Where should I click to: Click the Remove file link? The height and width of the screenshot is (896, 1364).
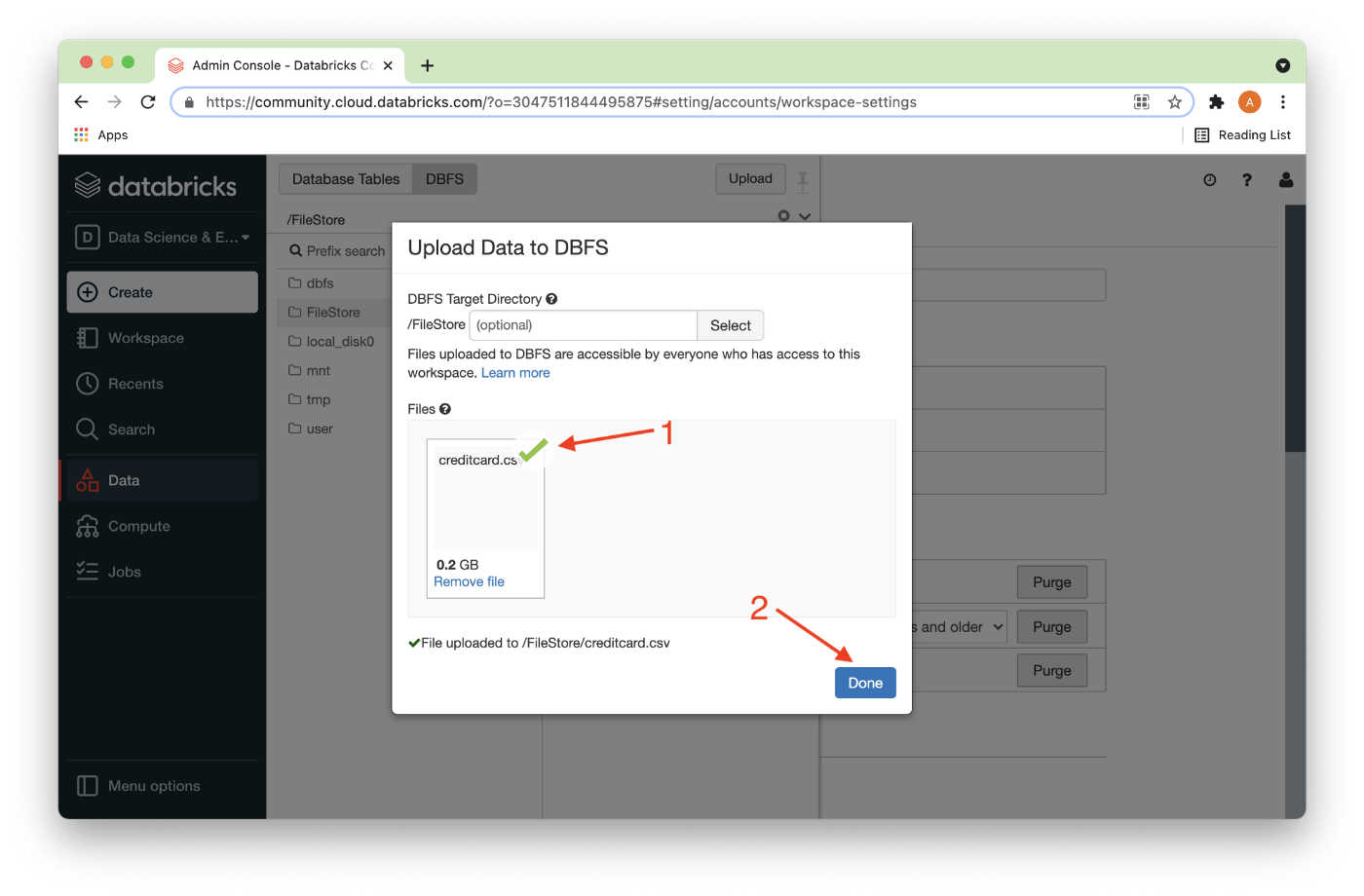click(x=470, y=581)
